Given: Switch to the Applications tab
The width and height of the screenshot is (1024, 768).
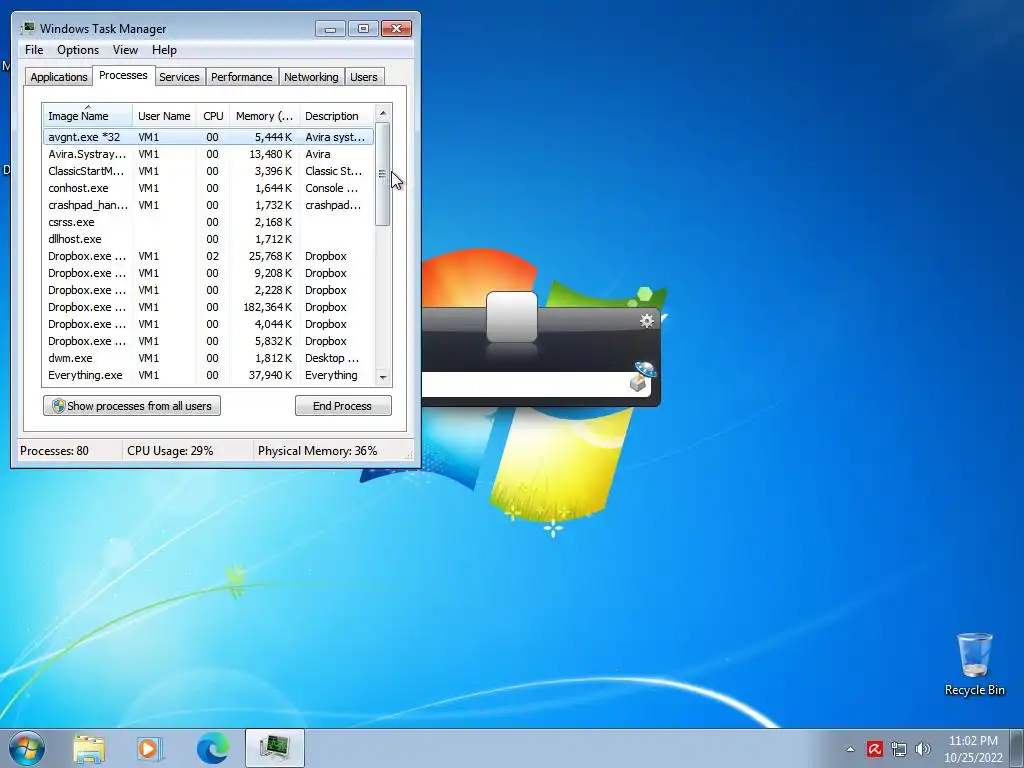Looking at the screenshot, I should [59, 77].
